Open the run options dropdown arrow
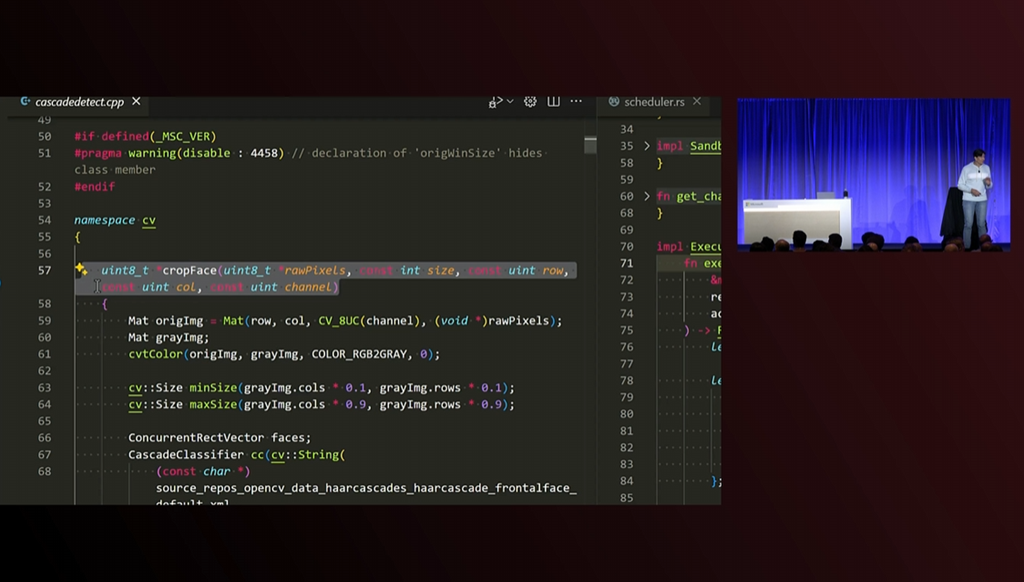This screenshot has height=582, width=1024. tap(509, 102)
